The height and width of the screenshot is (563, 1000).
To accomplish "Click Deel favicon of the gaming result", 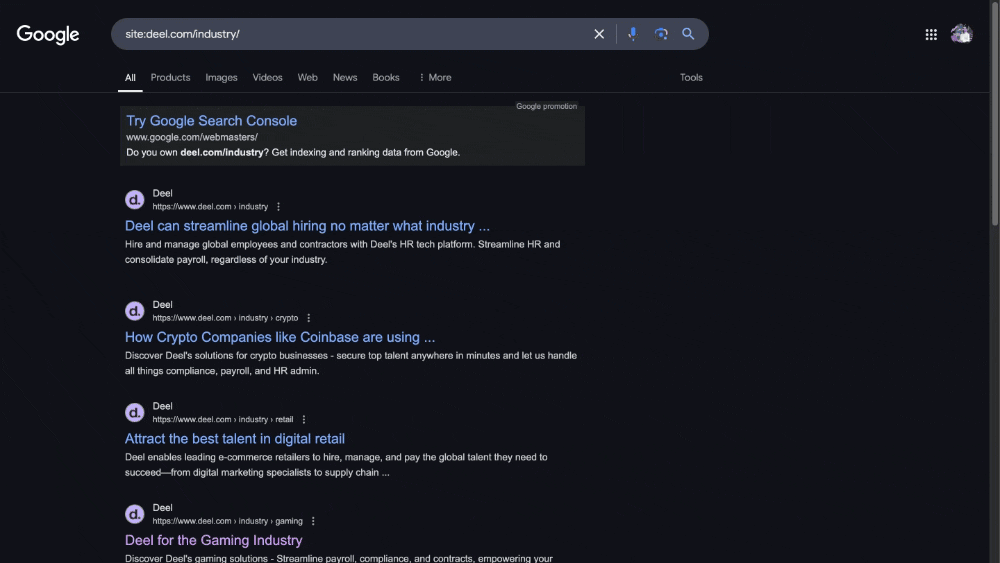I will tap(135, 514).
